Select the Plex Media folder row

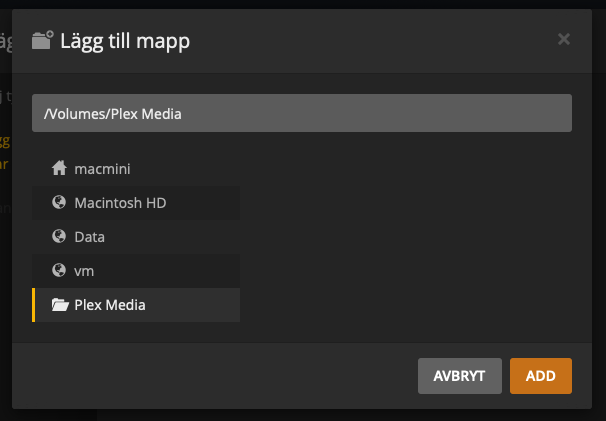(136, 305)
